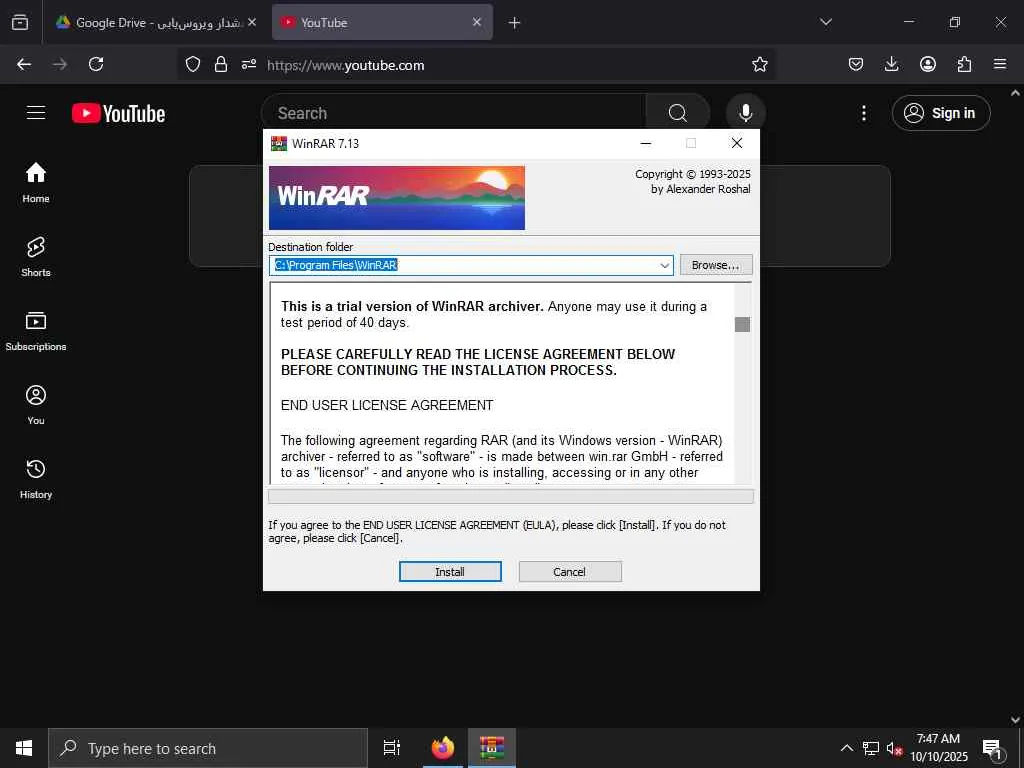Click the WinRAR taskbar icon
This screenshot has width=1024, height=768.
coord(492,748)
